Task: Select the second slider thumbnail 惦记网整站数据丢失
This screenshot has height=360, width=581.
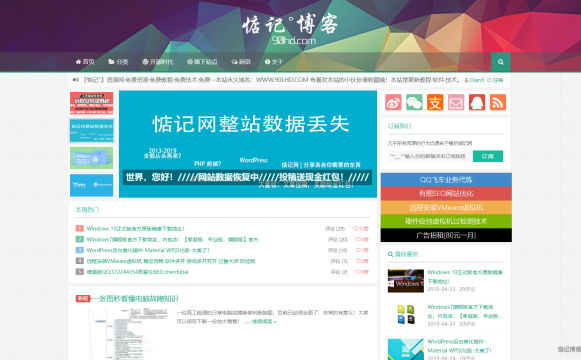Action: click(x=92, y=131)
